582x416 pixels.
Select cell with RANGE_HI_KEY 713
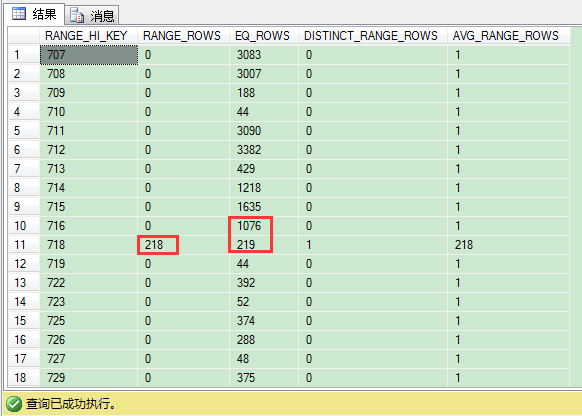[x=89, y=169]
